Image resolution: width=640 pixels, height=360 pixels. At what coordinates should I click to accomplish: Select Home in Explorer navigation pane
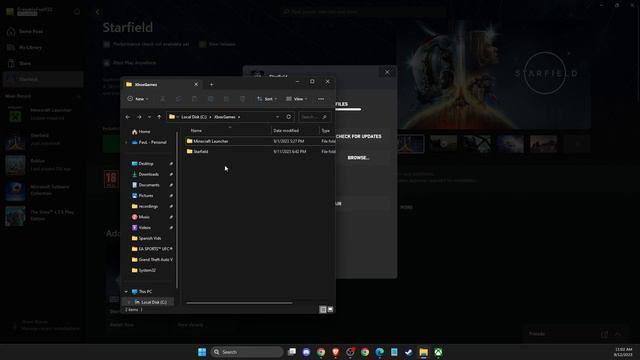[141, 131]
